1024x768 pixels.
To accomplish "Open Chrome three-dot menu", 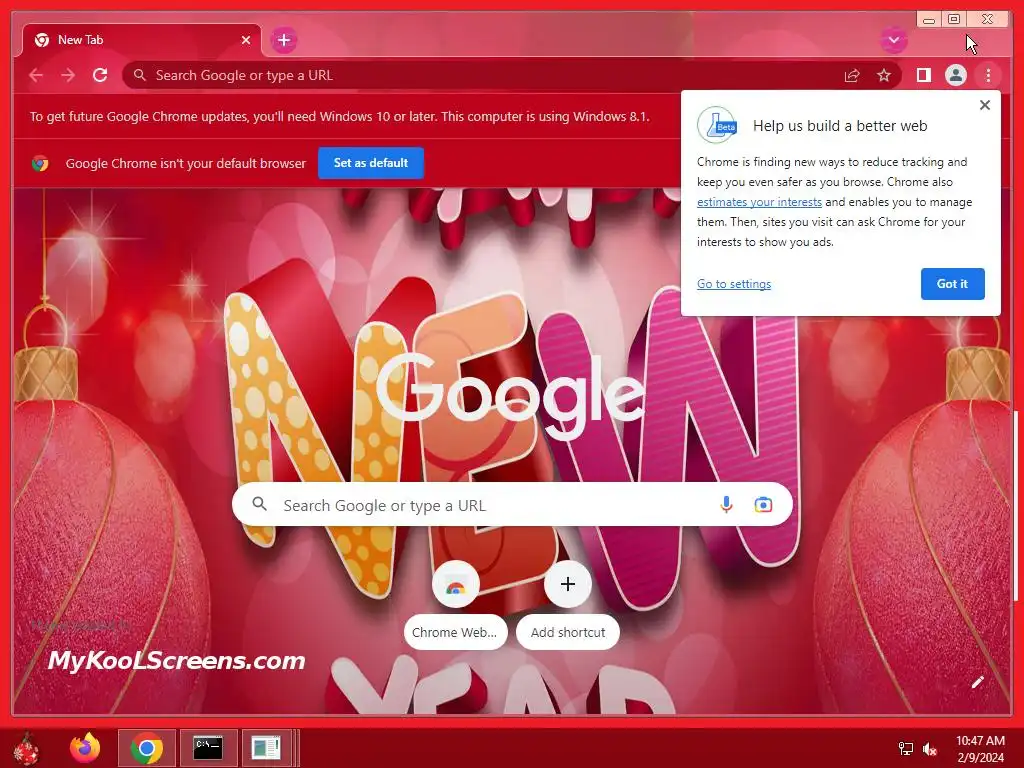I will [x=988, y=75].
